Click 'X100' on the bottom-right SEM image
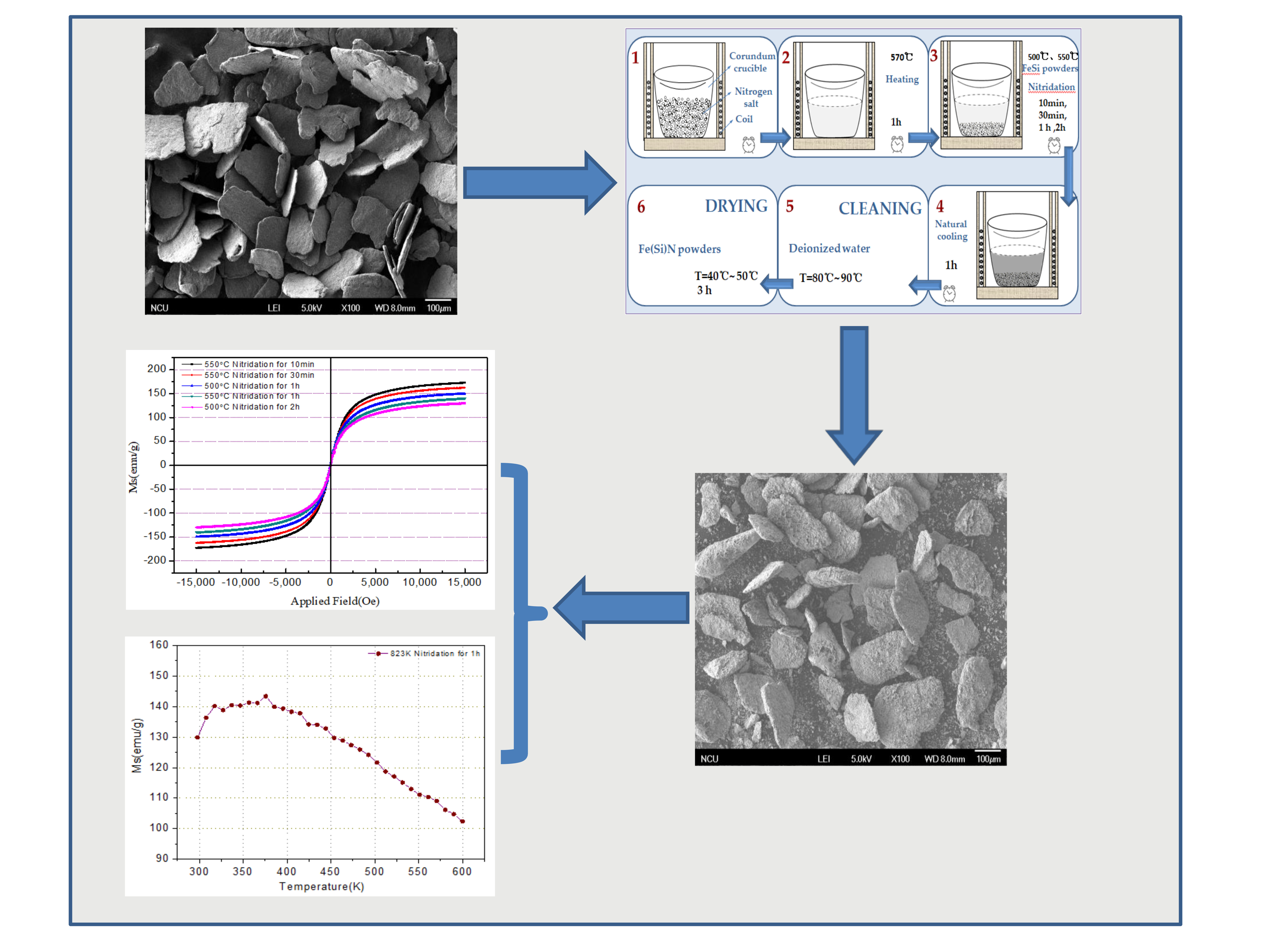Screen dimensions: 1270x952 [900, 759]
